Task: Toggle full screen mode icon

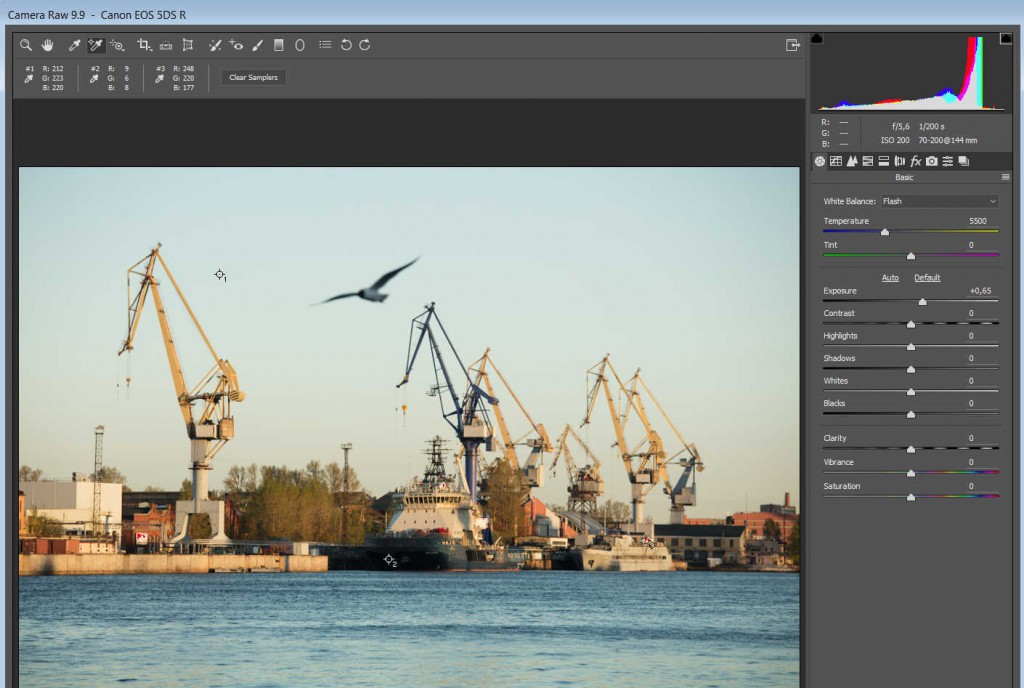Action: [793, 45]
